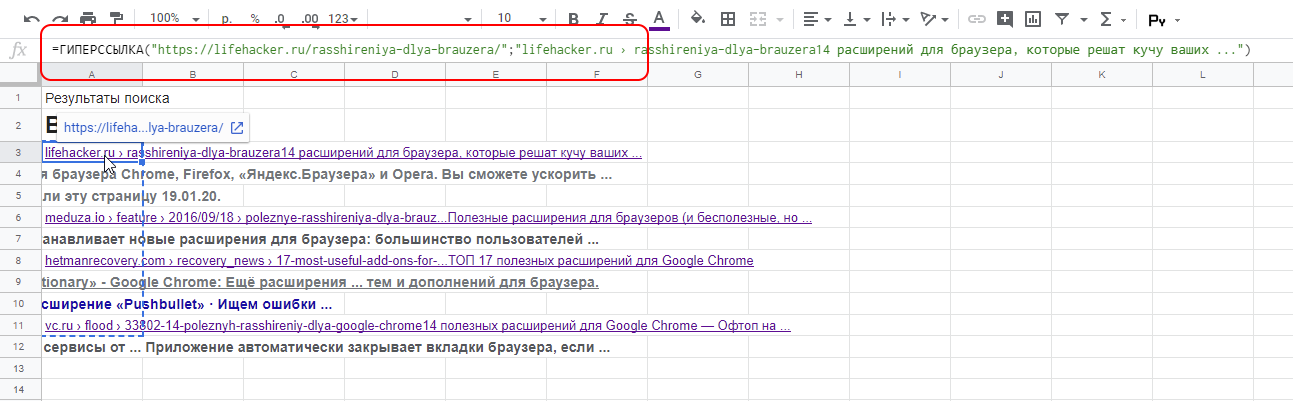Image resolution: width=1293 pixels, height=401 pixels.
Task: Click the text color A swatch
Action: coord(659,19)
